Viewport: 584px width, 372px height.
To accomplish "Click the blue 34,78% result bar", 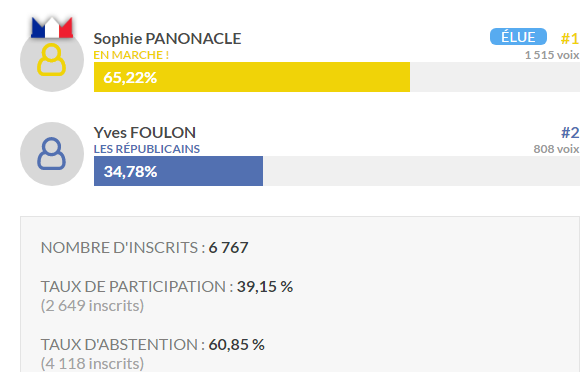I will pyautogui.click(x=178, y=171).
